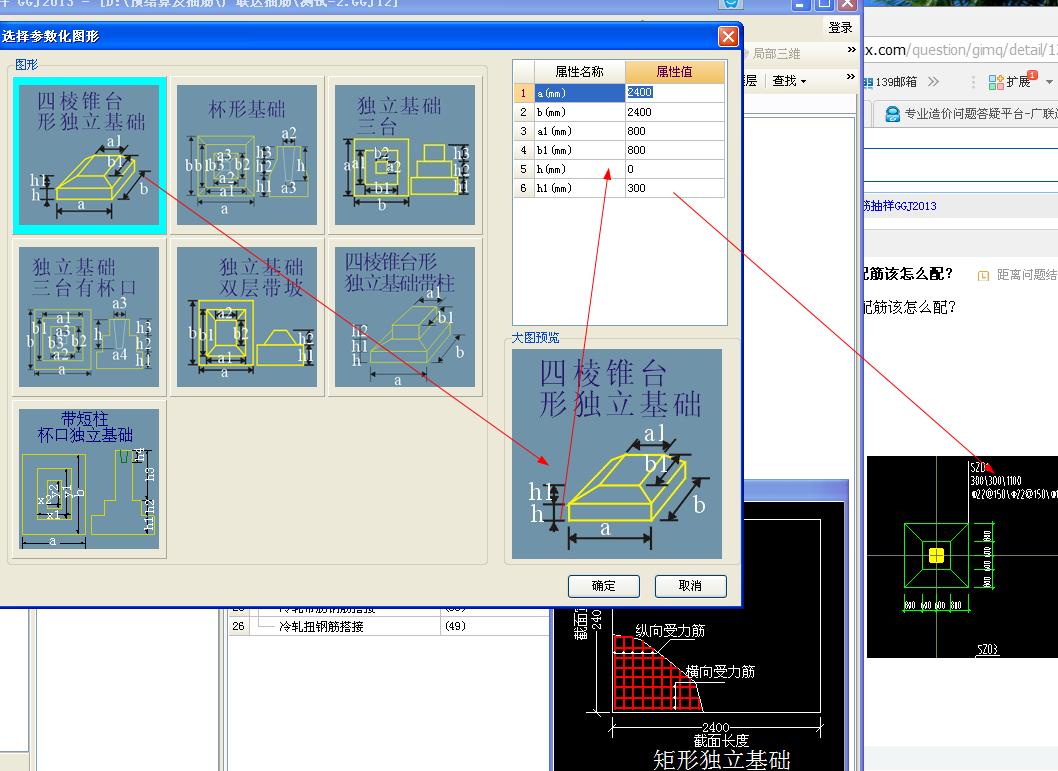The image size is (1058, 771).
Task: Click the 取消 button
Action: coord(690,586)
